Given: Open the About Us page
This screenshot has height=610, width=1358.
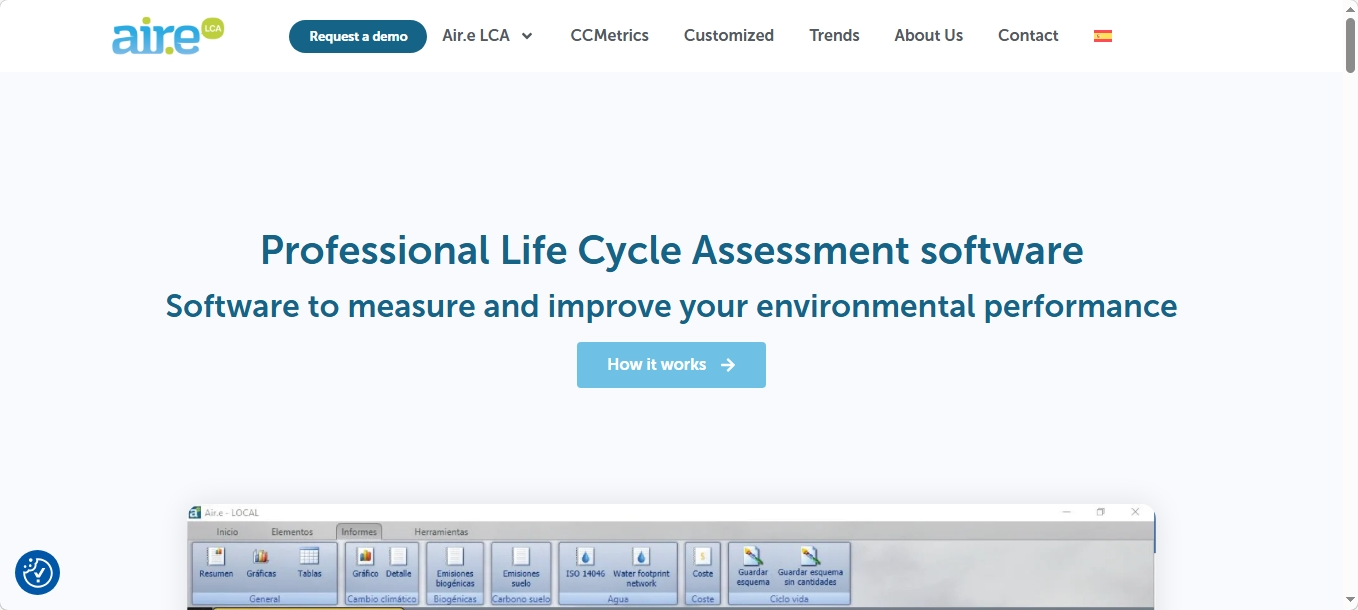Looking at the screenshot, I should pos(928,36).
